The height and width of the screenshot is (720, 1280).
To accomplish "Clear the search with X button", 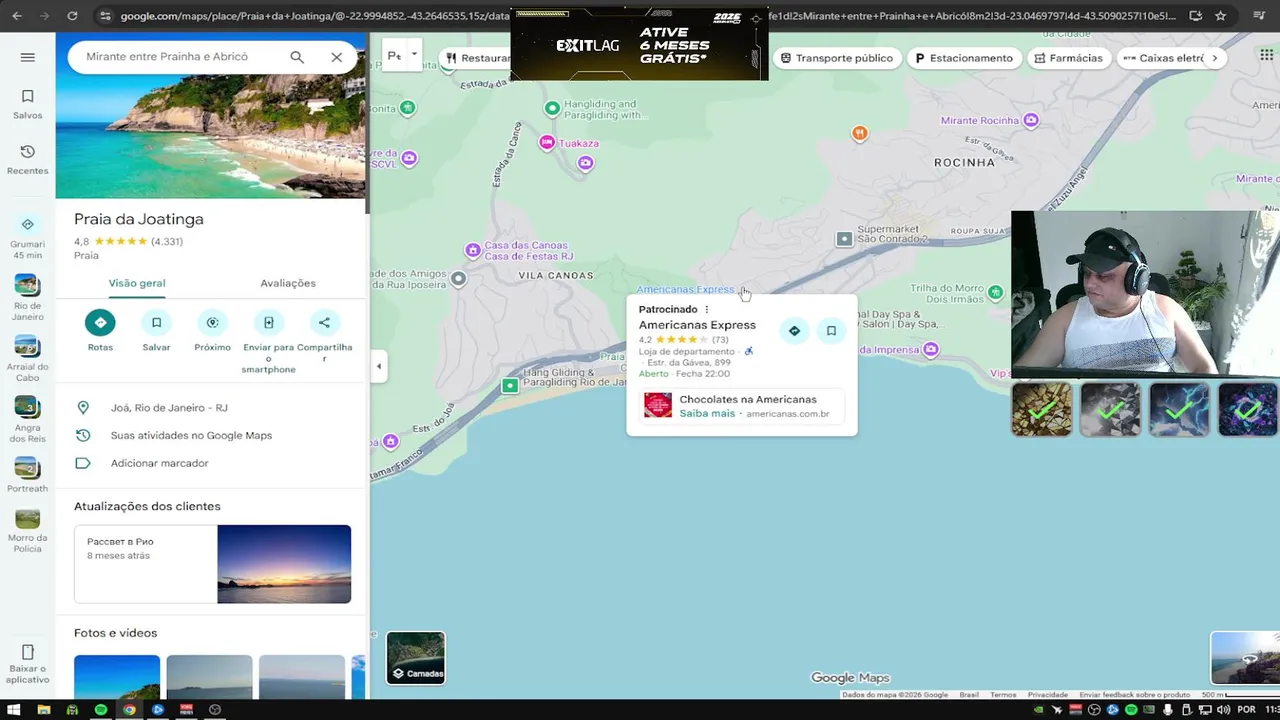I will coord(337,57).
